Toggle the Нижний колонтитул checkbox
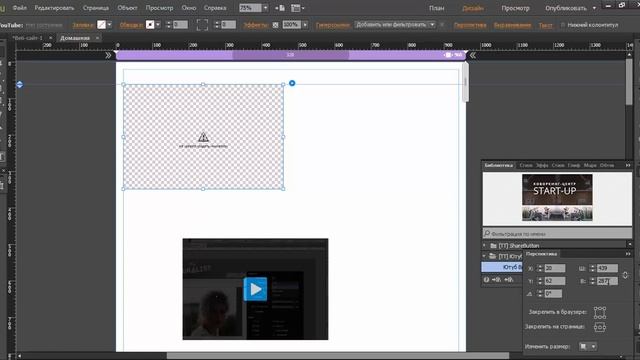This screenshot has height=360, width=640. coord(562,25)
